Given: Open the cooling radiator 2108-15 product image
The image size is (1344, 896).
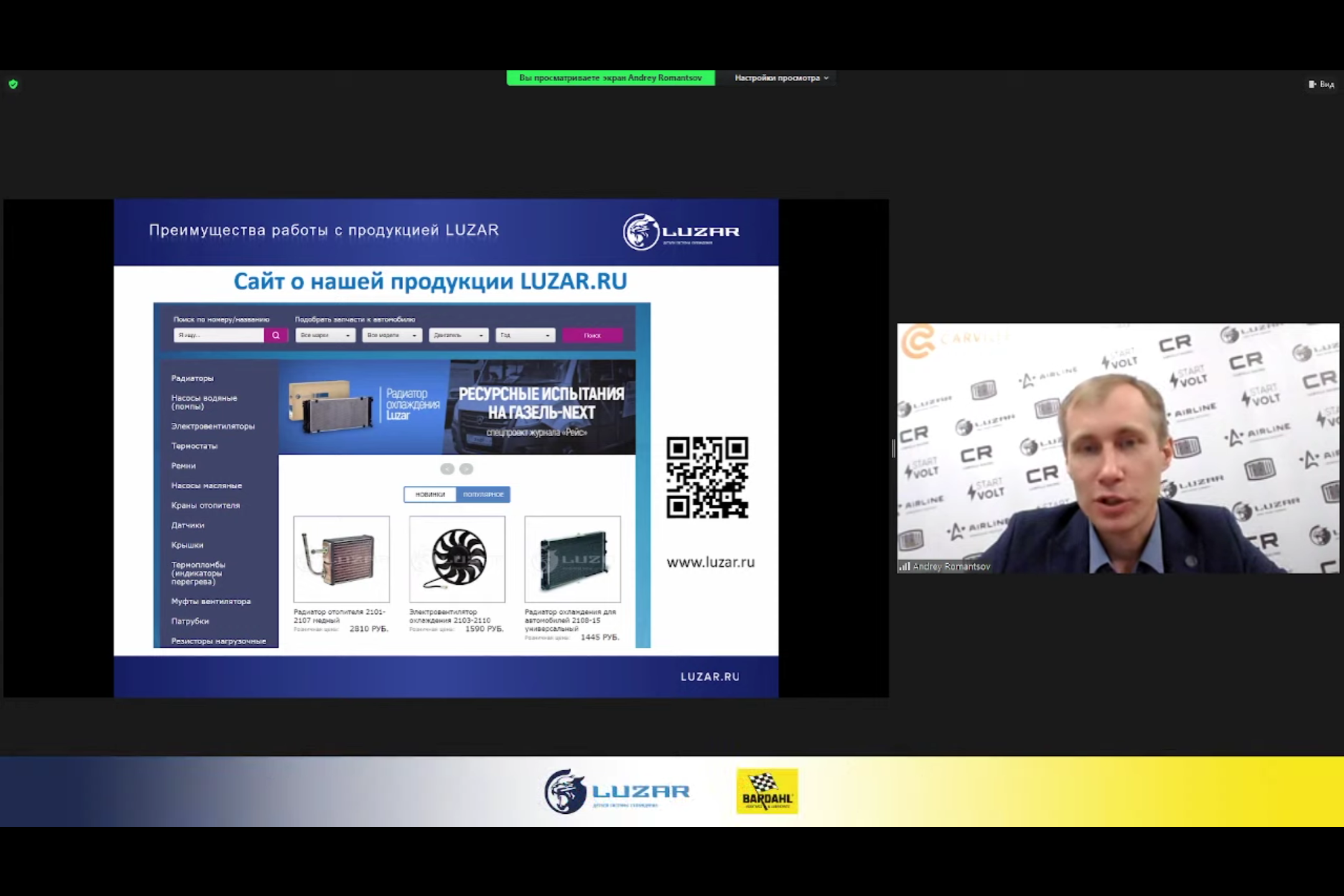Looking at the screenshot, I should point(572,559).
